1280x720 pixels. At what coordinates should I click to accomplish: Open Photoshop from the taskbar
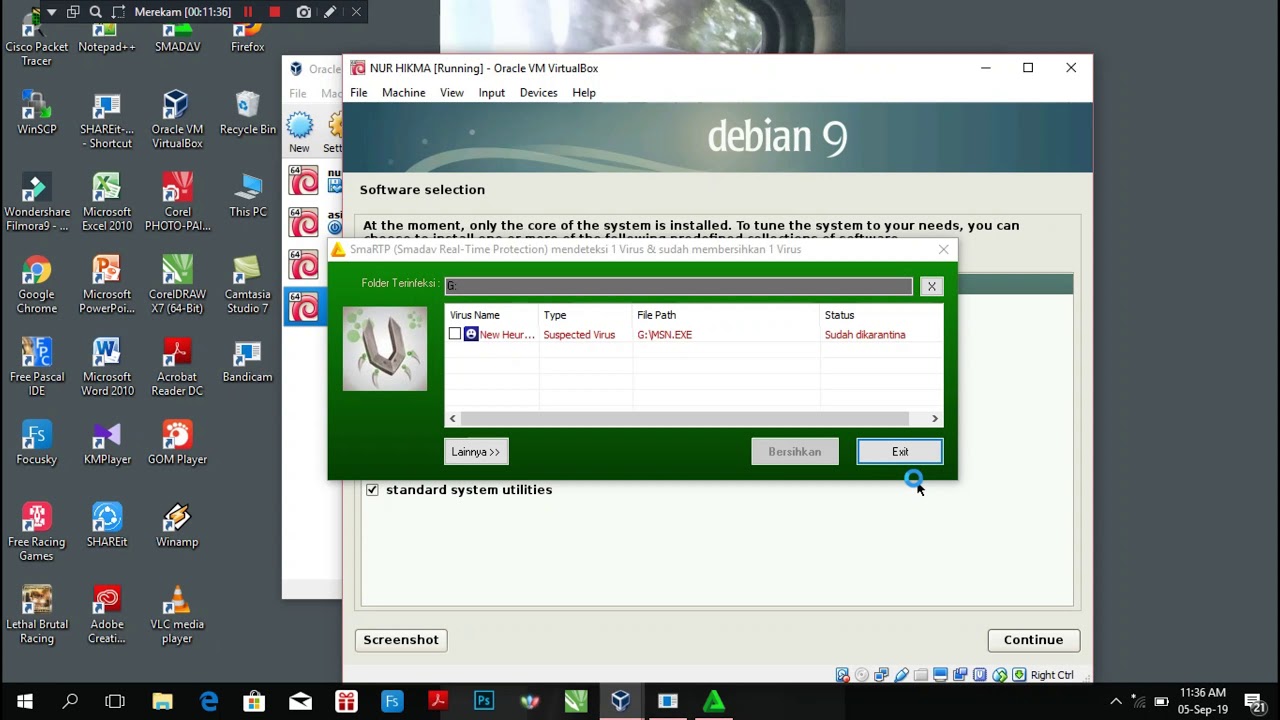click(x=484, y=701)
